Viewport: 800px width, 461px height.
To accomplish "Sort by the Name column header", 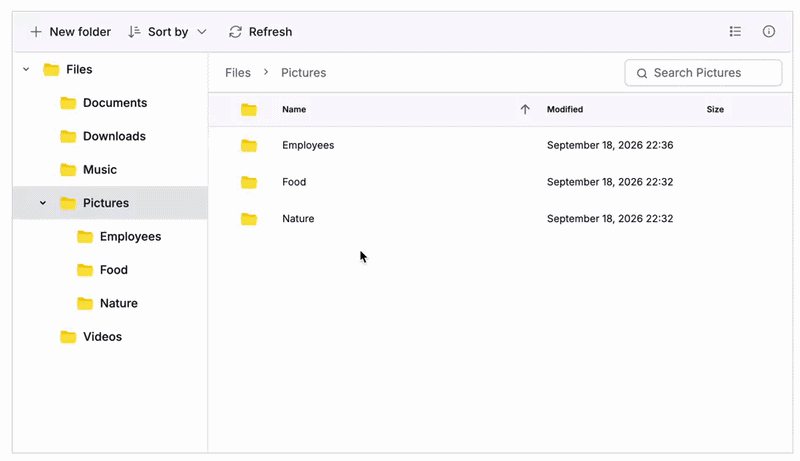I will coord(294,109).
